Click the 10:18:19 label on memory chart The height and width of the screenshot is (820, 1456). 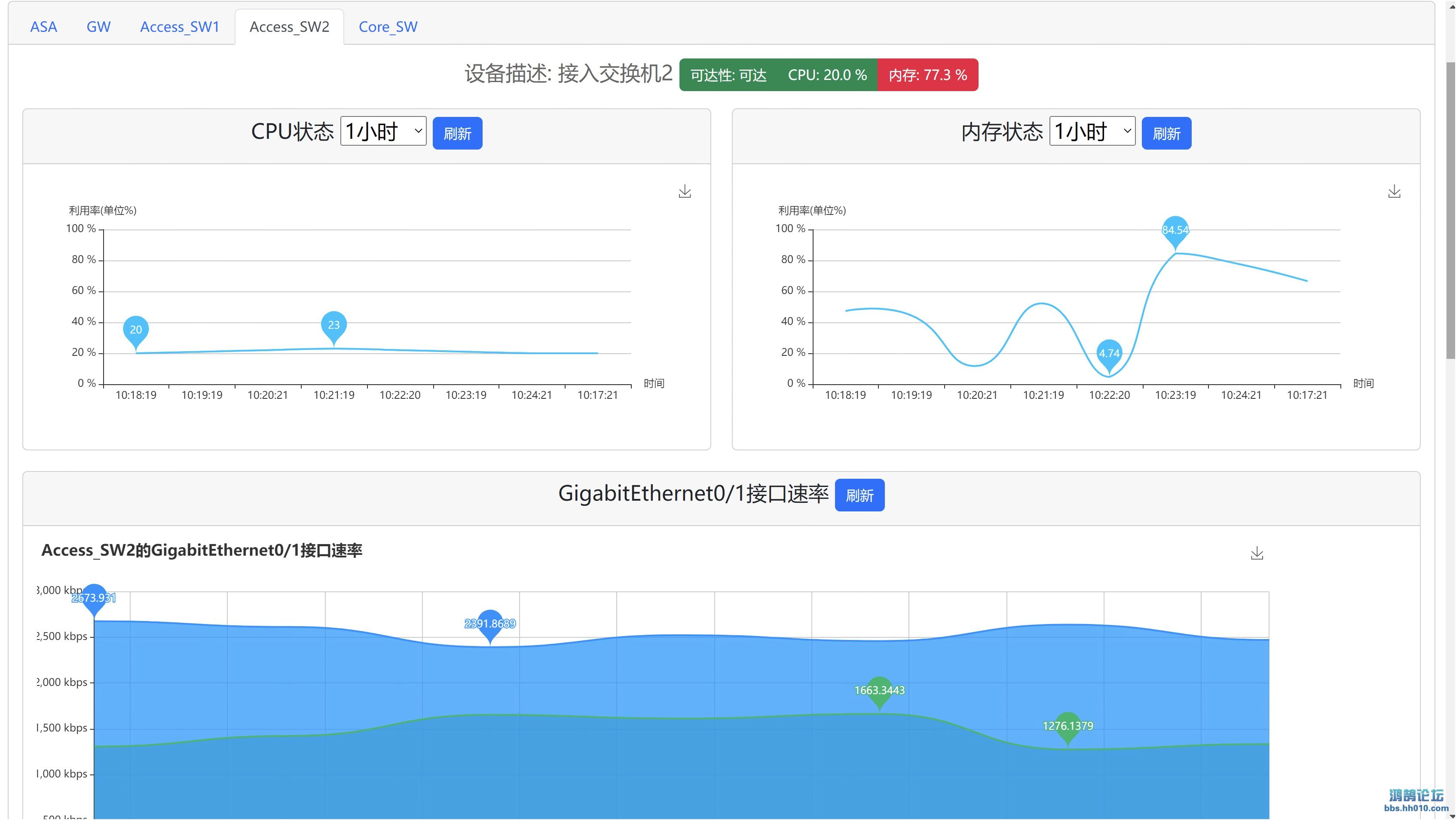click(x=845, y=395)
